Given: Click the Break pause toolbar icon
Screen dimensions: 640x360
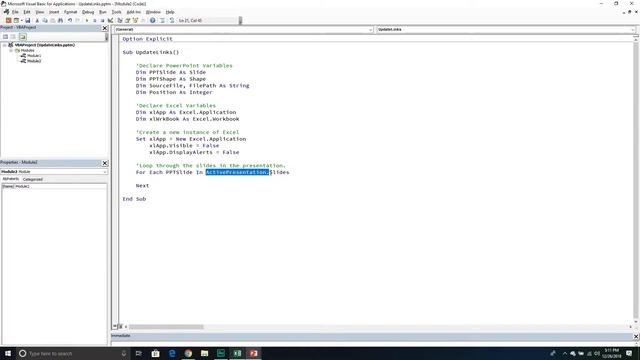Looking at the screenshot, I should pos(95,20).
